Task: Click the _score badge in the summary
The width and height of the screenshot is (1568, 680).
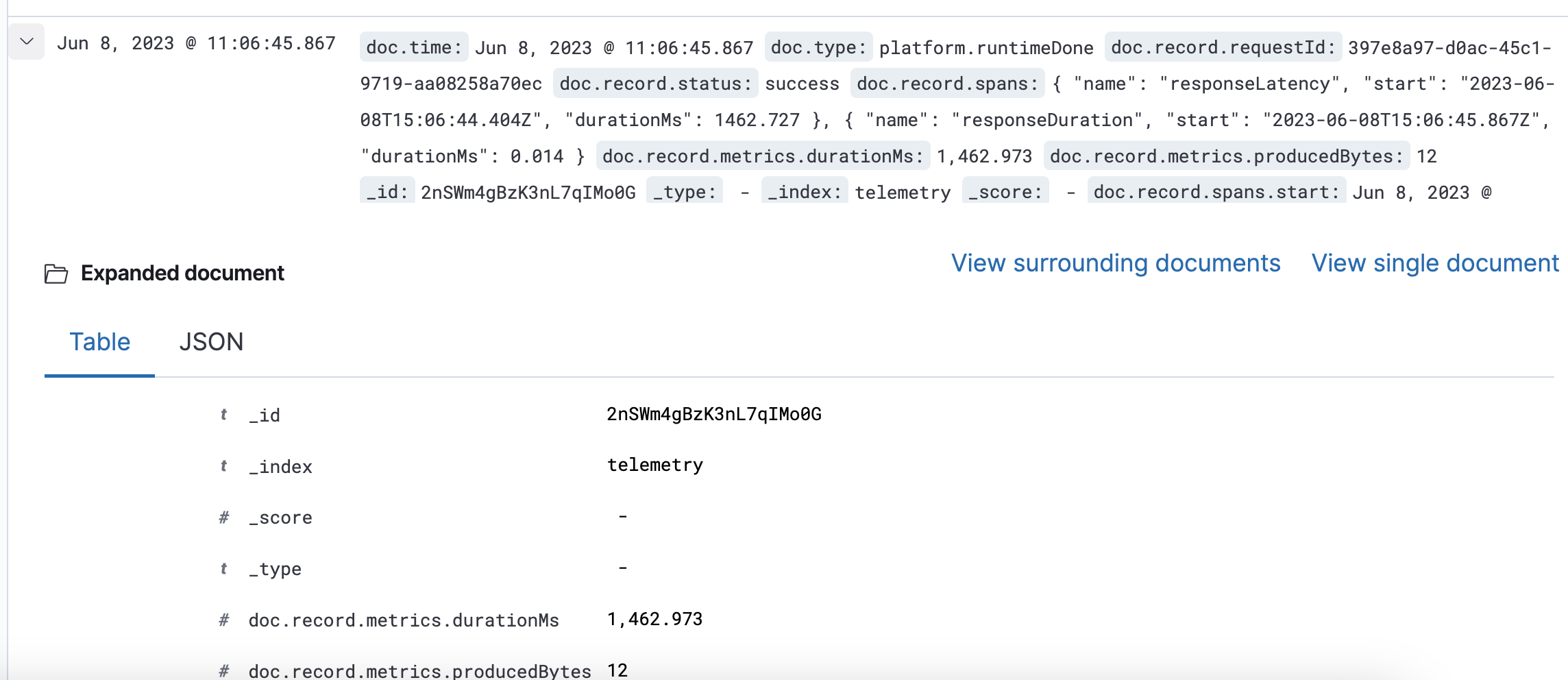Action: pyautogui.click(x=1005, y=192)
